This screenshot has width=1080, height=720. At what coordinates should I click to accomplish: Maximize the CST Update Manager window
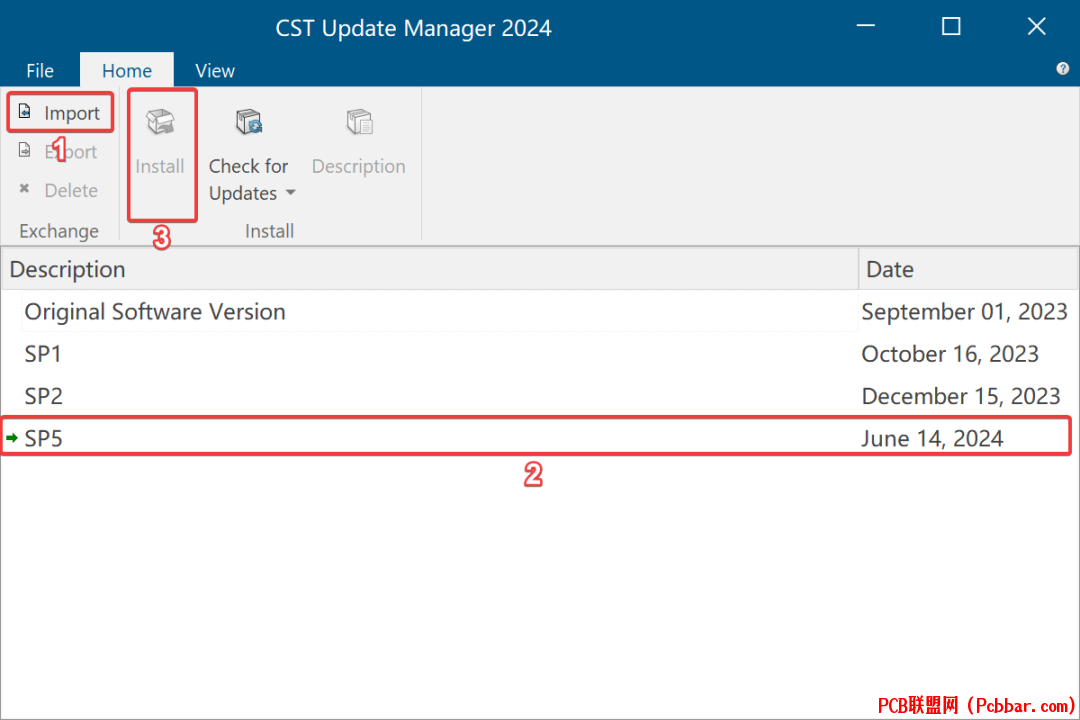[x=951, y=26]
